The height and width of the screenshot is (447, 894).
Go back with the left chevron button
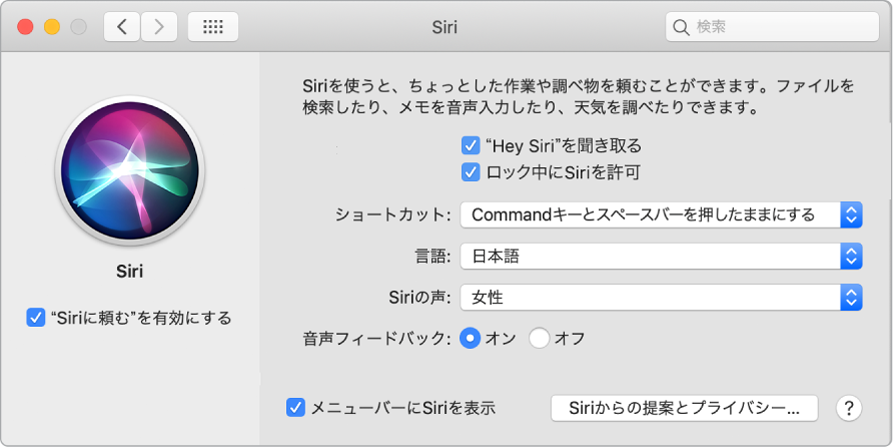121,27
